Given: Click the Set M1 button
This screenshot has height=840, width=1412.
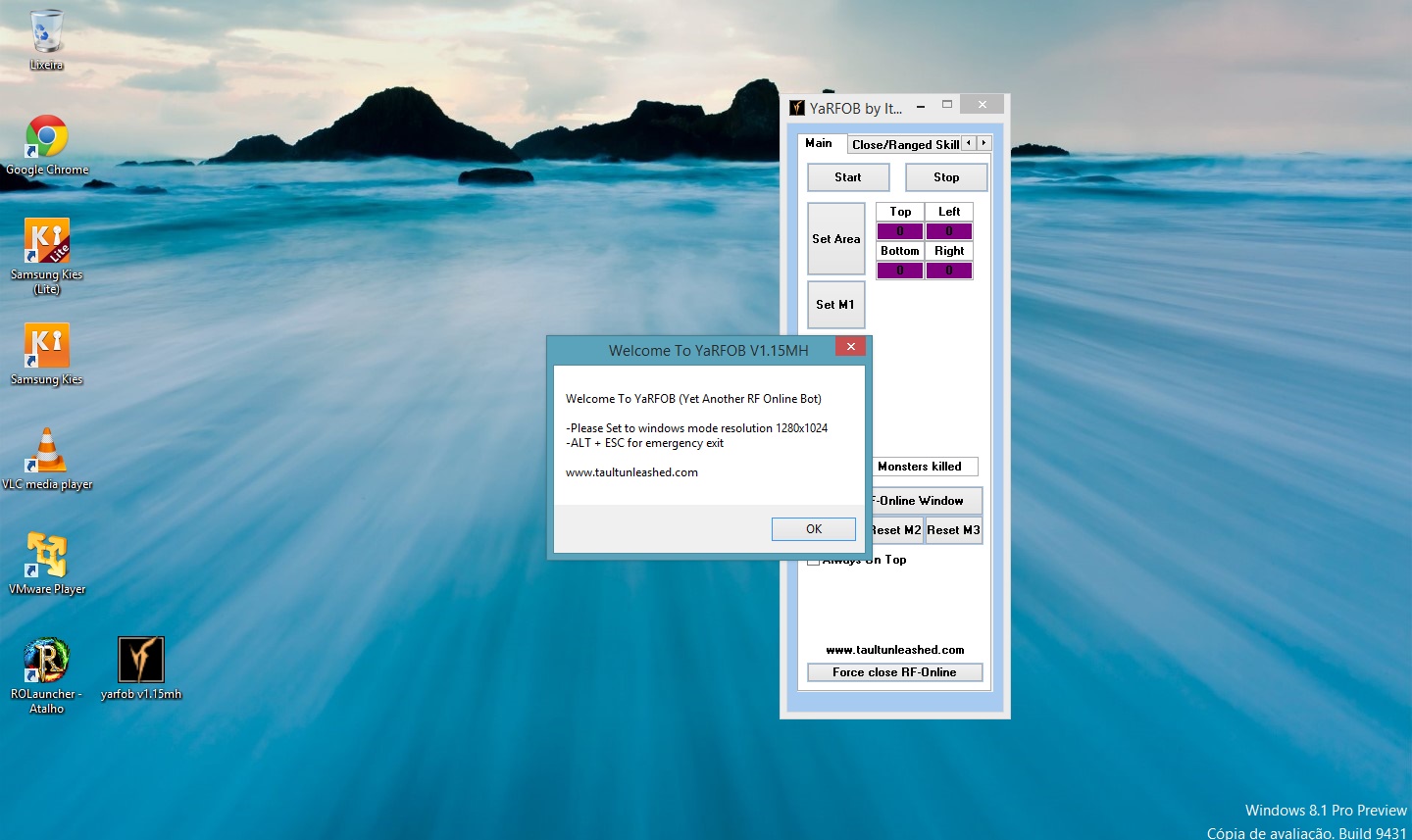Looking at the screenshot, I should pos(835,305).
